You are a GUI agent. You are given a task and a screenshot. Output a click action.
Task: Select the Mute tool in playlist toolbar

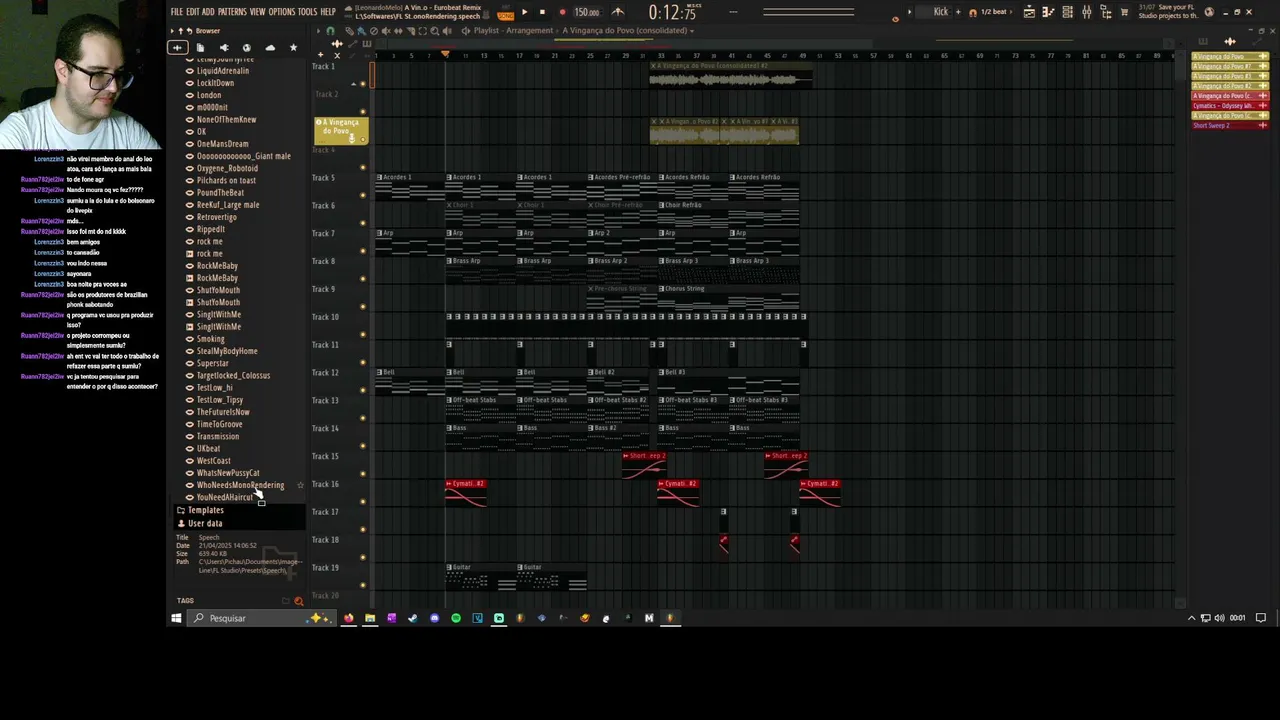click(387, 31)
